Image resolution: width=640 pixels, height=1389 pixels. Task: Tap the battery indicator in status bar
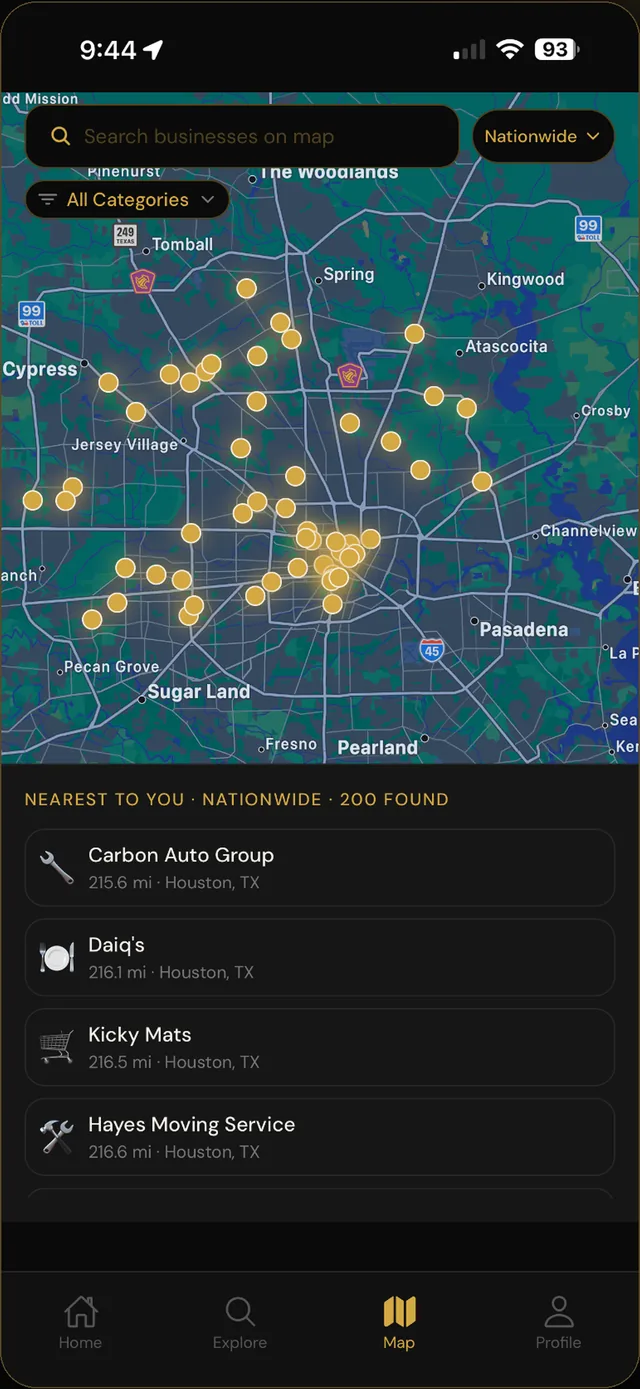point(556,49)
